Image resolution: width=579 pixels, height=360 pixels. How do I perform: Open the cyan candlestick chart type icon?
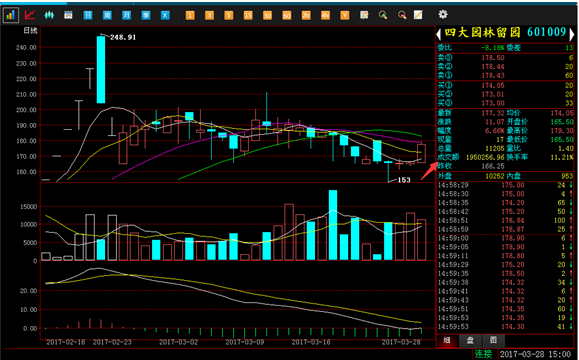click(x=49, y=15)
